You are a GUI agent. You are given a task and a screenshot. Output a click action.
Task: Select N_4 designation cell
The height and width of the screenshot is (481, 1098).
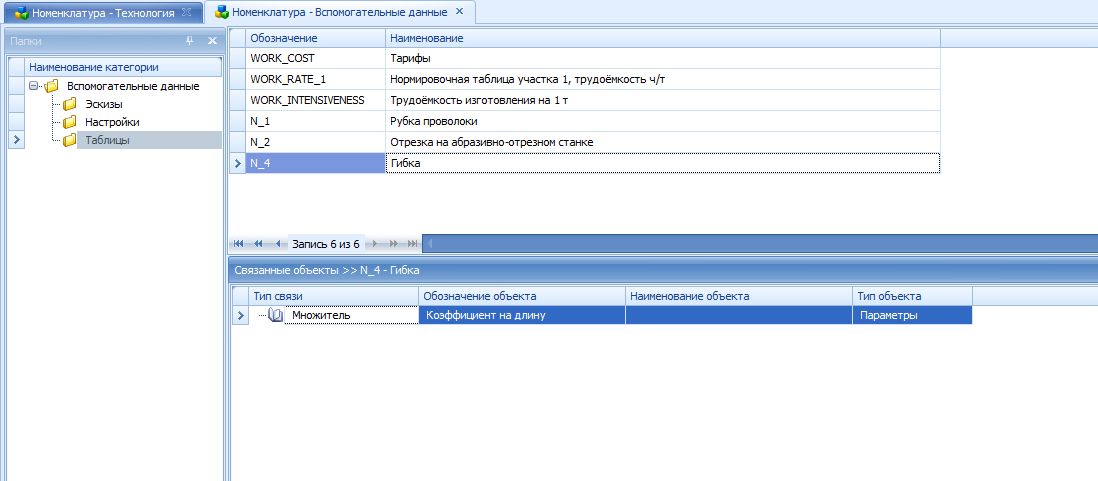(x=315, y=163)
